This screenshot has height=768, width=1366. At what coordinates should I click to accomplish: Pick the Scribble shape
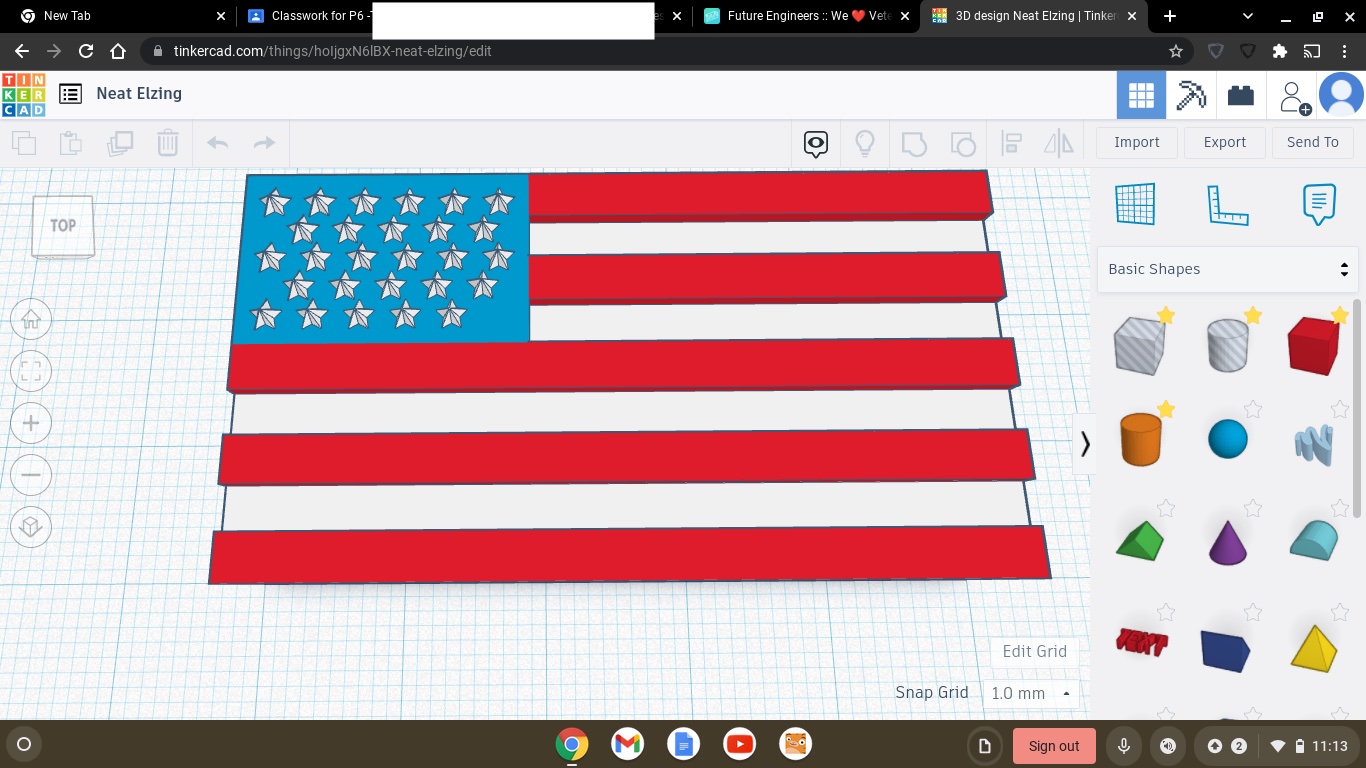[1314, 445]
